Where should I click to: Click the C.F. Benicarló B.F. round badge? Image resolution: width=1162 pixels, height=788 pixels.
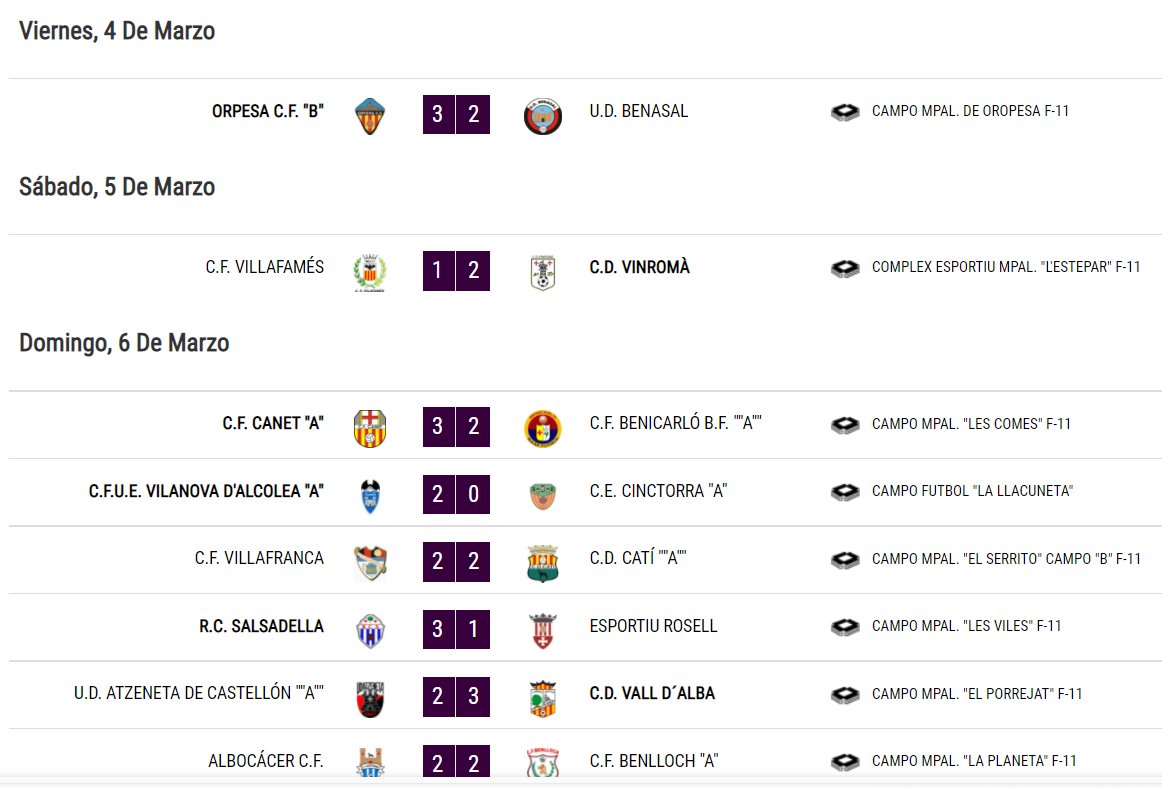pyautogui.click(x=542, y=428)
